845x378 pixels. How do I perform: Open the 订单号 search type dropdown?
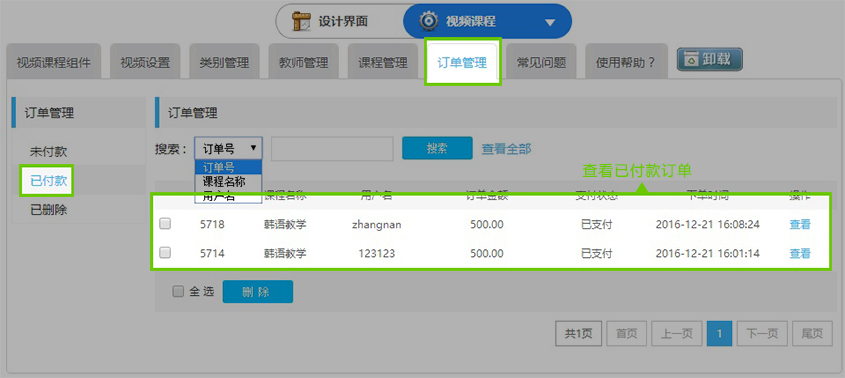228,148
